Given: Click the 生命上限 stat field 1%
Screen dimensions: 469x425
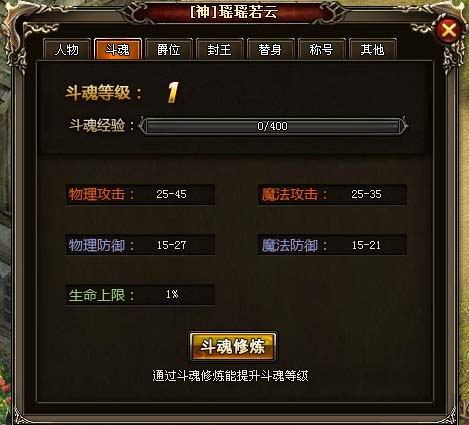Looking at the screenshot, I should tap(140, 295).
